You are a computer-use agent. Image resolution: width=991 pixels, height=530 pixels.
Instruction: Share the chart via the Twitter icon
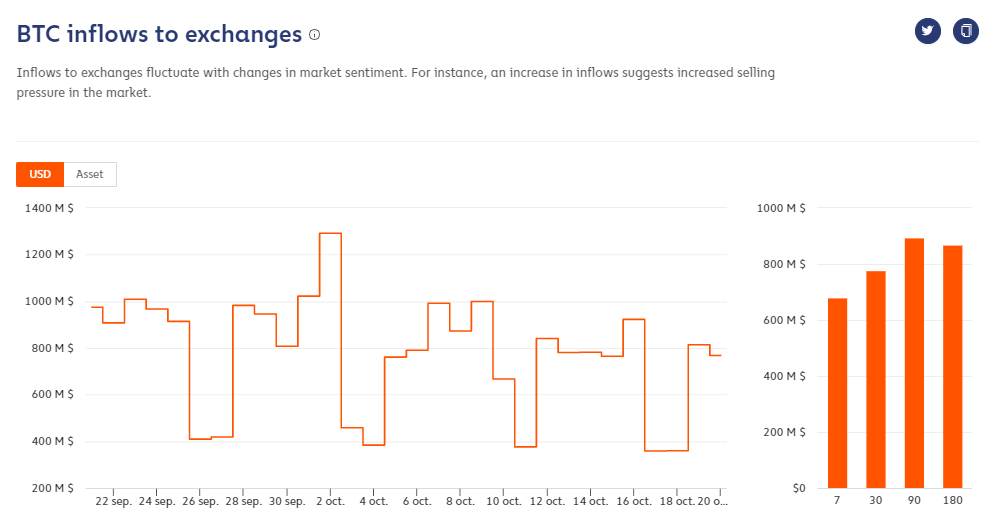[928, 31]
